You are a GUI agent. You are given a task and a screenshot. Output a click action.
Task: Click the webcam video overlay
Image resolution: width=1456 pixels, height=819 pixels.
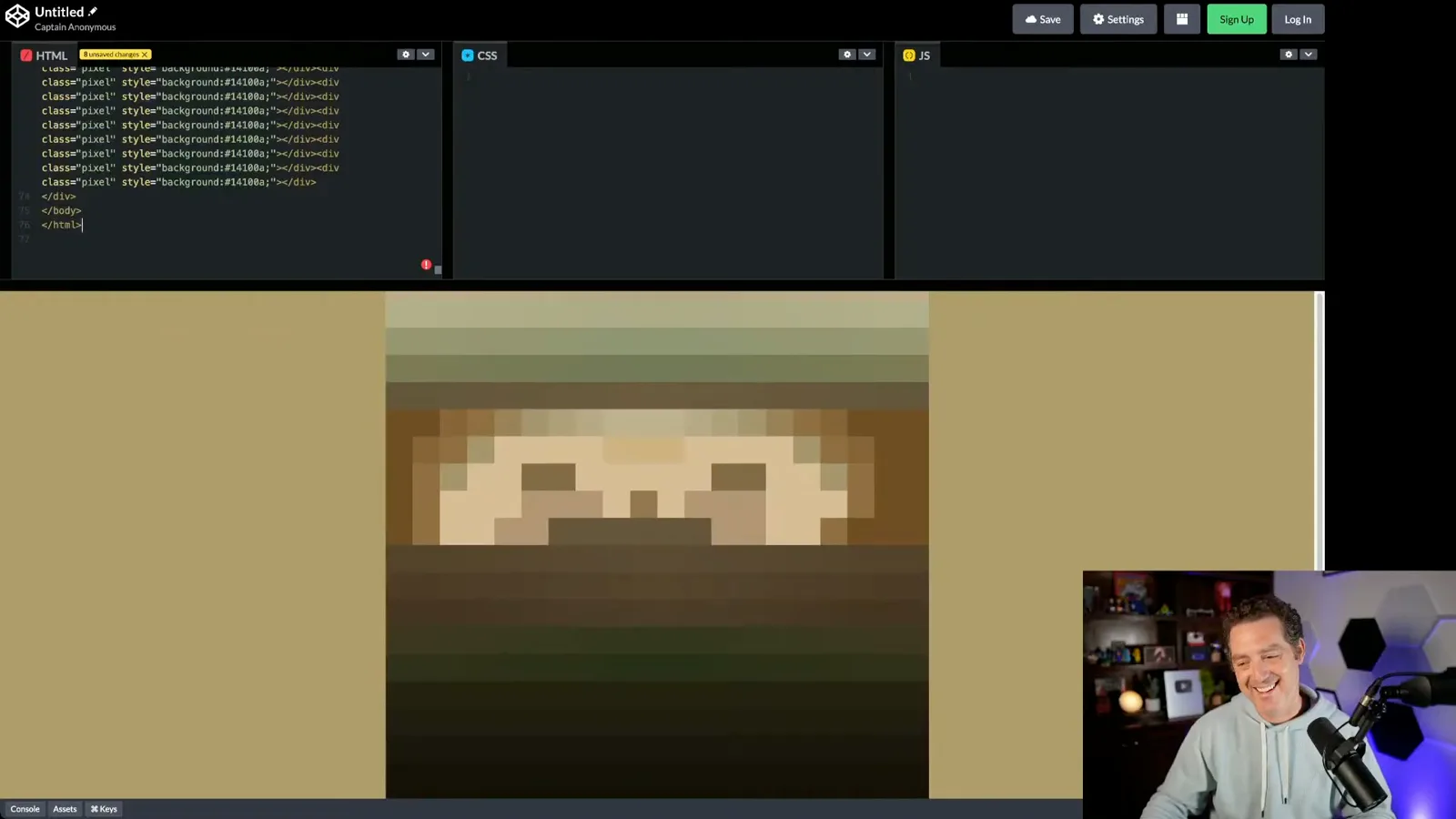(1269, 694)
